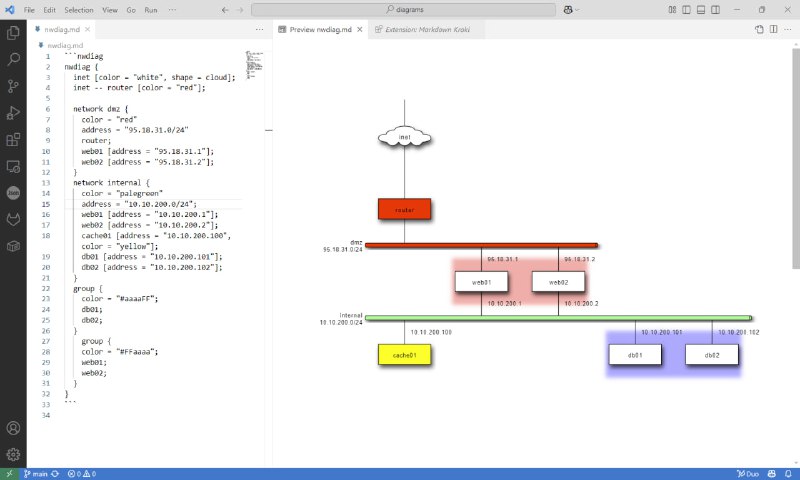Screen dimensions: 800x480
Task: Click the yellow cache01 node
Action: coord(405,355)
